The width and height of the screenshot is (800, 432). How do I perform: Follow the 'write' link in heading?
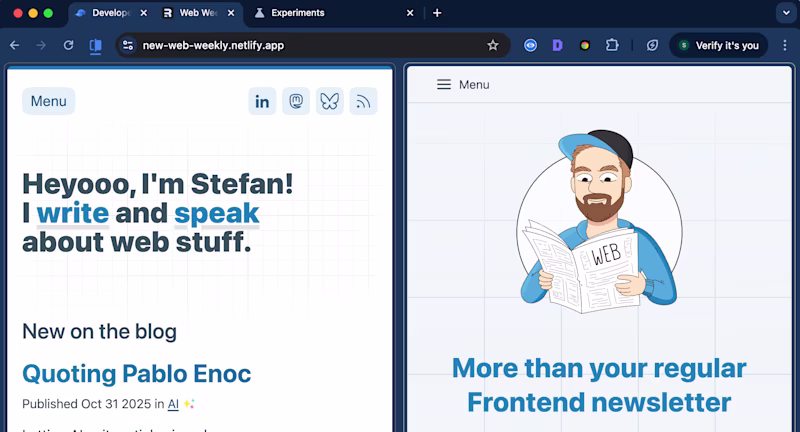click(72, 213)
